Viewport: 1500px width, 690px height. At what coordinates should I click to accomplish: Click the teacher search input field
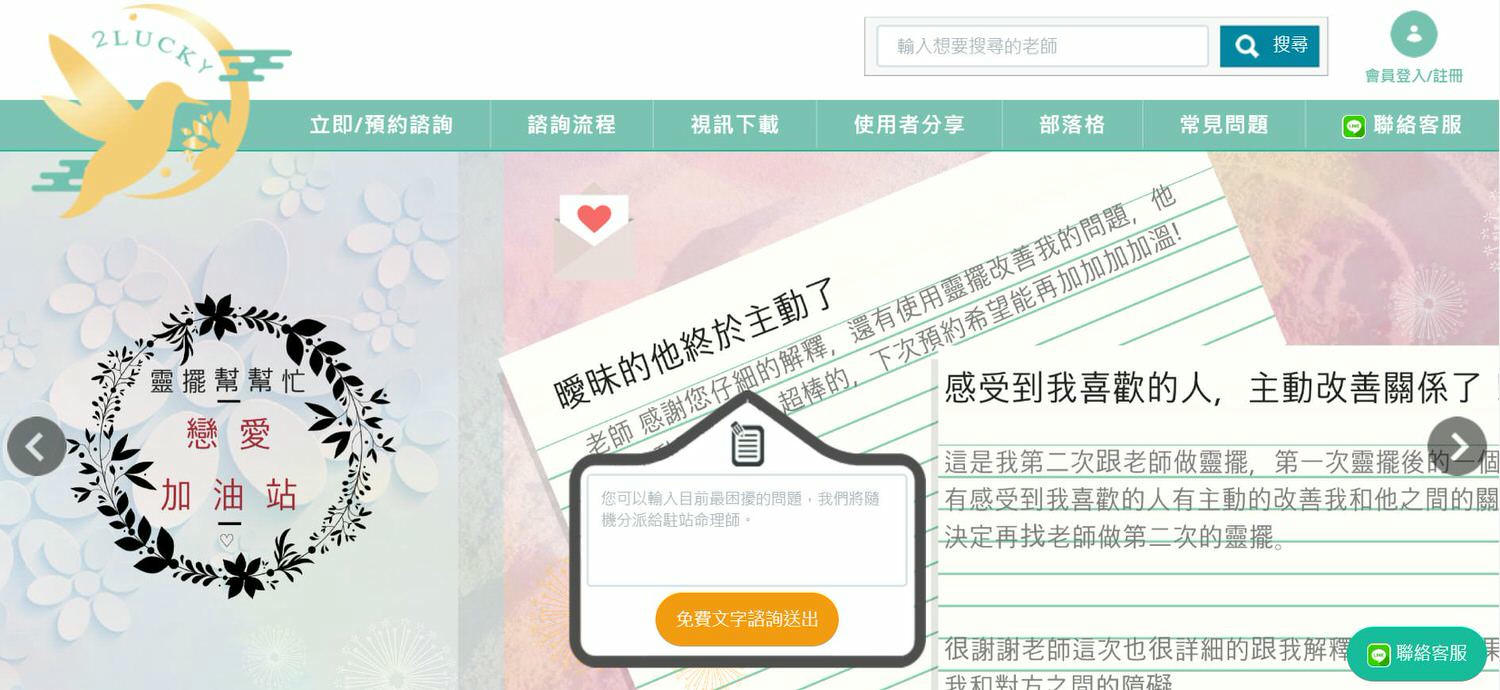[1042, 46]
